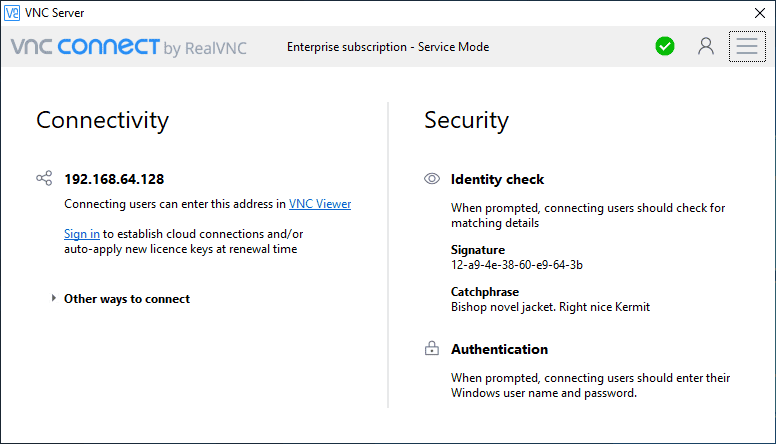Open the VNC Viewer link
This screenshot has width=776, height=444.
320,204
